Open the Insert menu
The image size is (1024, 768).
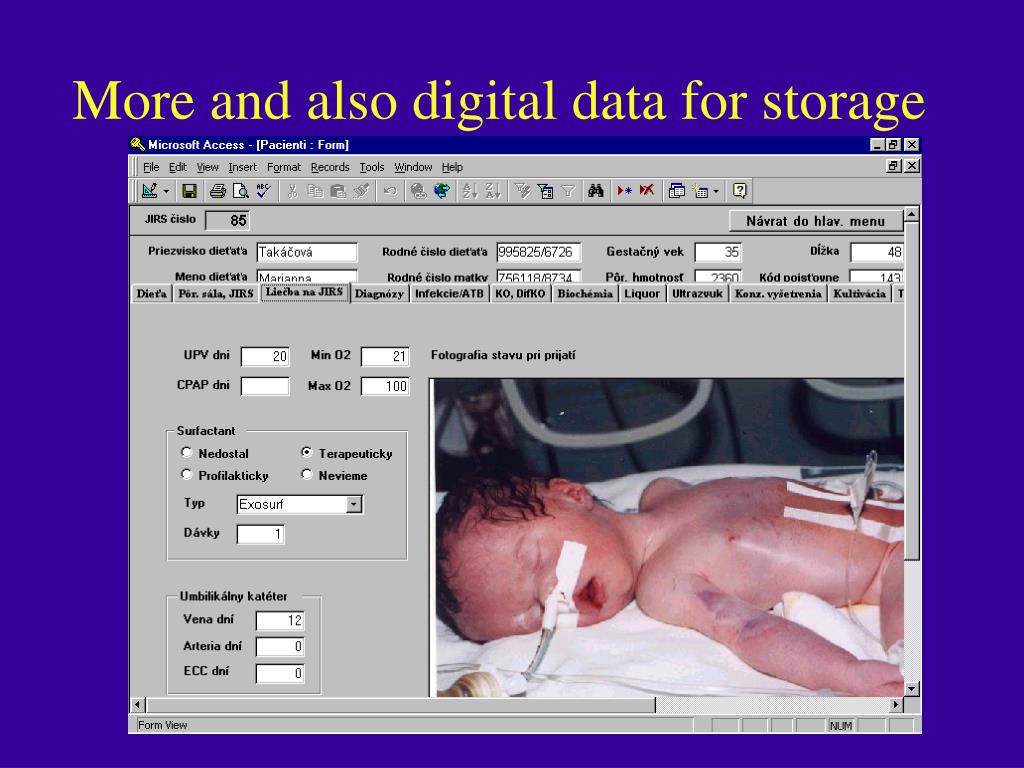coord(242,167)
